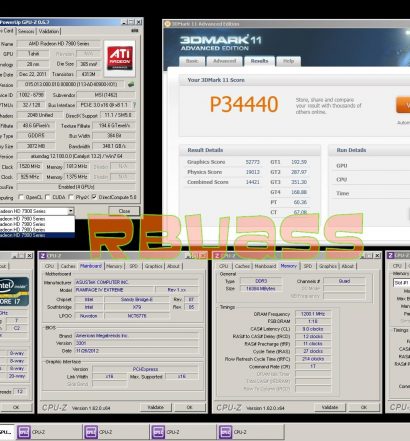The width and height of the screenshot is (410, 441).
Task: Open the fourth CPU-Z taskbar icon
Action: 225,432
